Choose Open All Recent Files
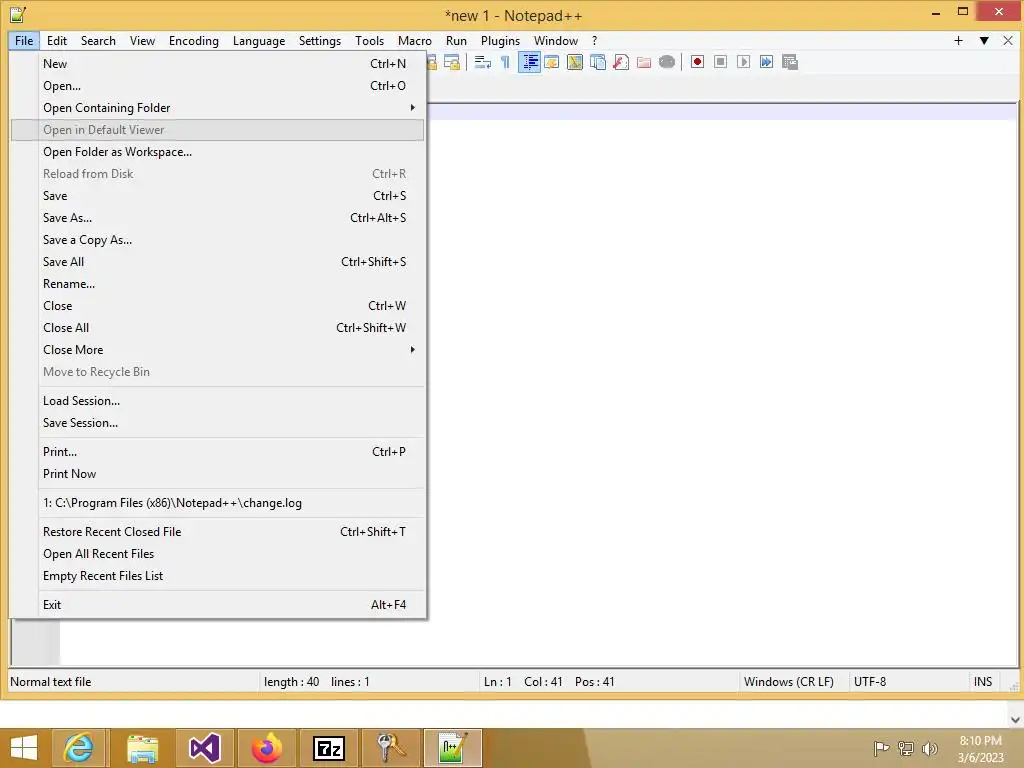The height and width of the screenshot is (768, 1024). [218, 554]
